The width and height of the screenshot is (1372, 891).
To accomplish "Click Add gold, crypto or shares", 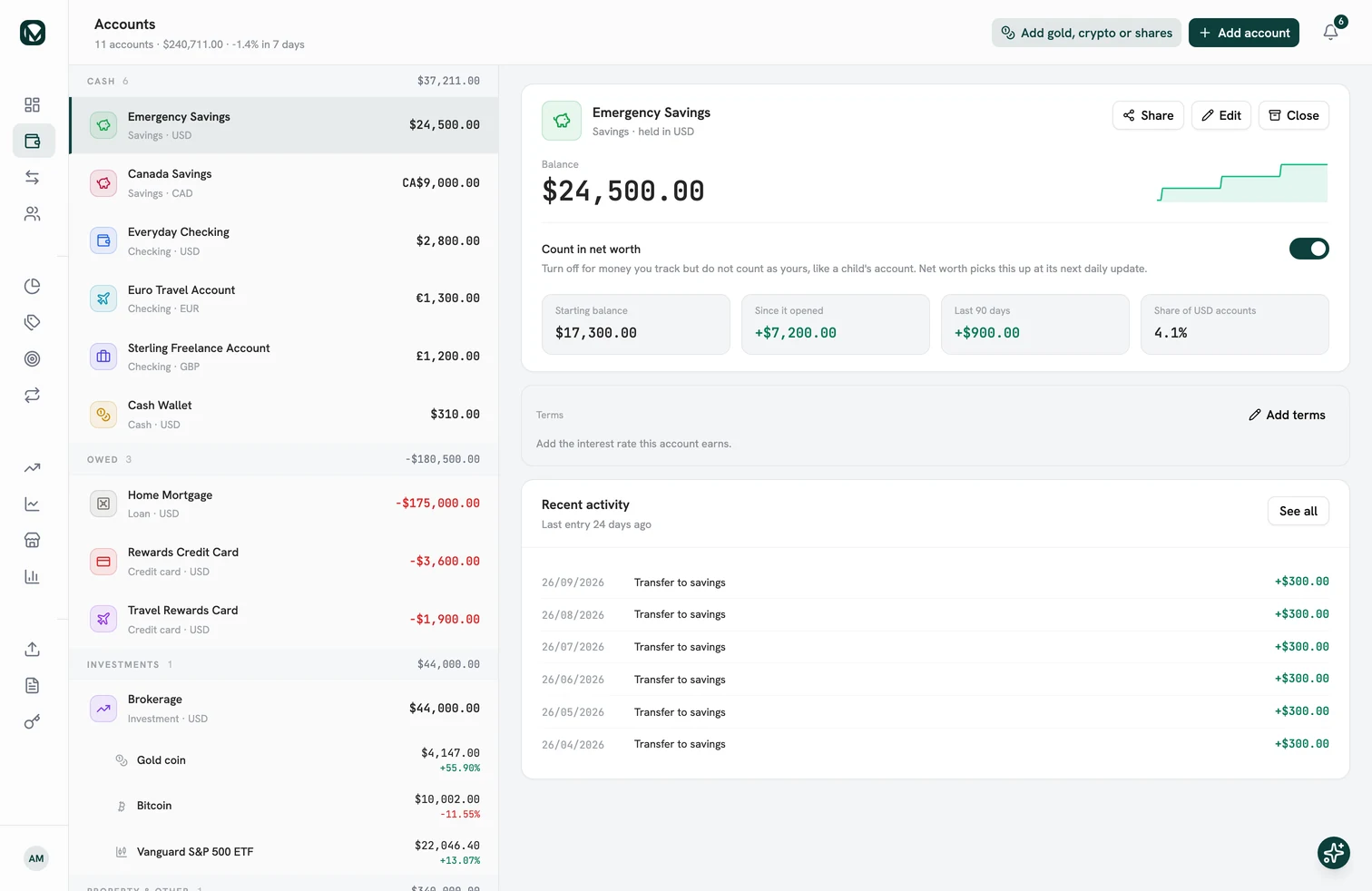I will click(1086, 33).
